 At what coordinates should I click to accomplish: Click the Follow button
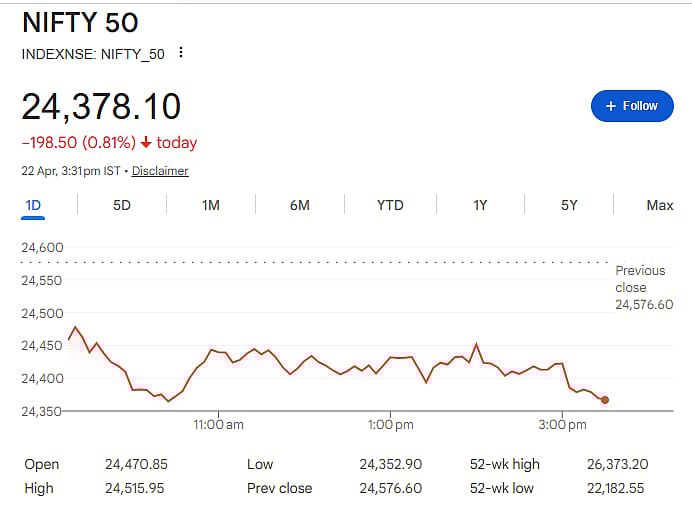coord(632,106)
